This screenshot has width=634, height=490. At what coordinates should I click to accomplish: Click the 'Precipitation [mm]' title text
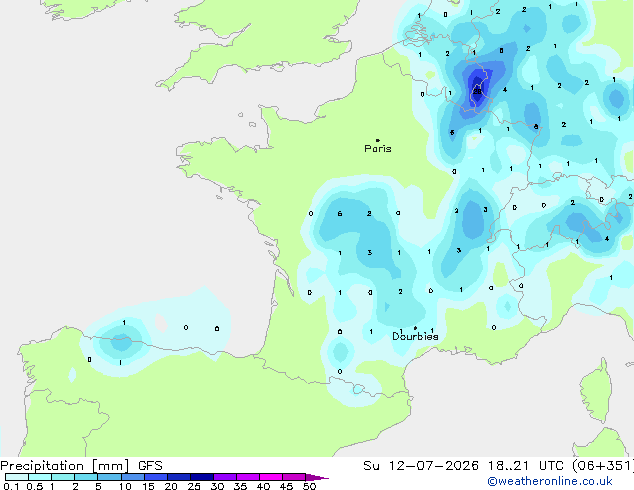pyautogui.click(x=65, y=466)
